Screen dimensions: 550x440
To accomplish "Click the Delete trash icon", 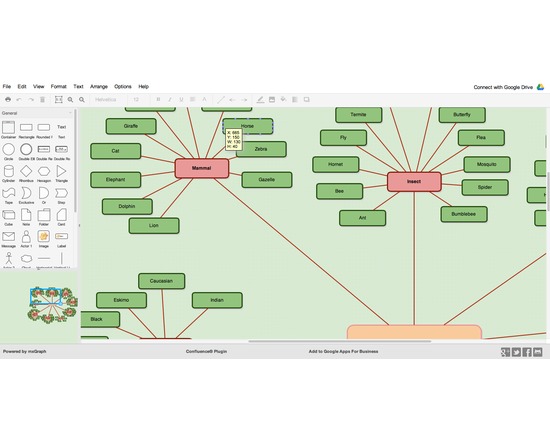I will pyautogui.click(x=42, y=100).
